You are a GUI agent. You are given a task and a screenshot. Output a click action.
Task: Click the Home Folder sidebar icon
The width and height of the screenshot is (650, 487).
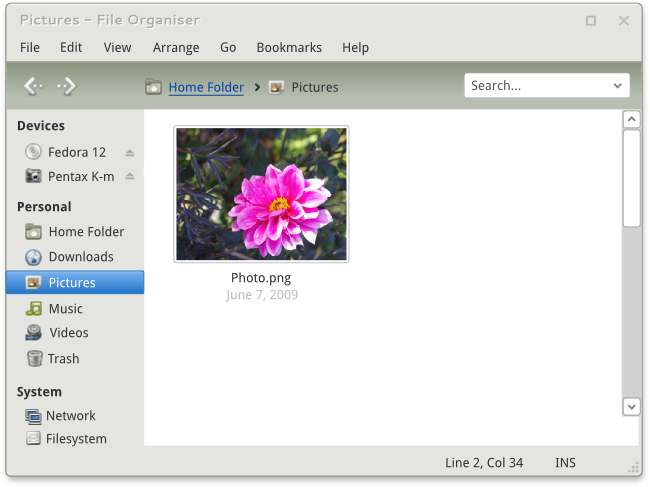tap(33, 231)
